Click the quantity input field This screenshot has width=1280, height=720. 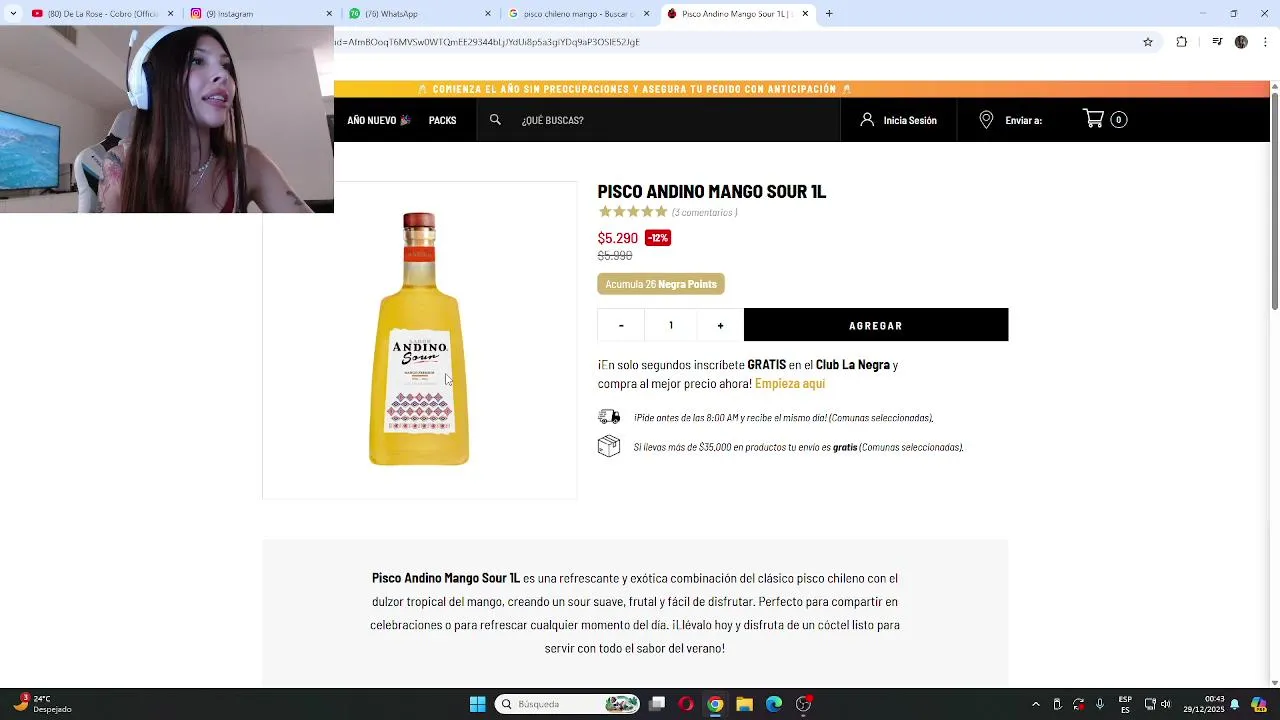tap(671, 325)
